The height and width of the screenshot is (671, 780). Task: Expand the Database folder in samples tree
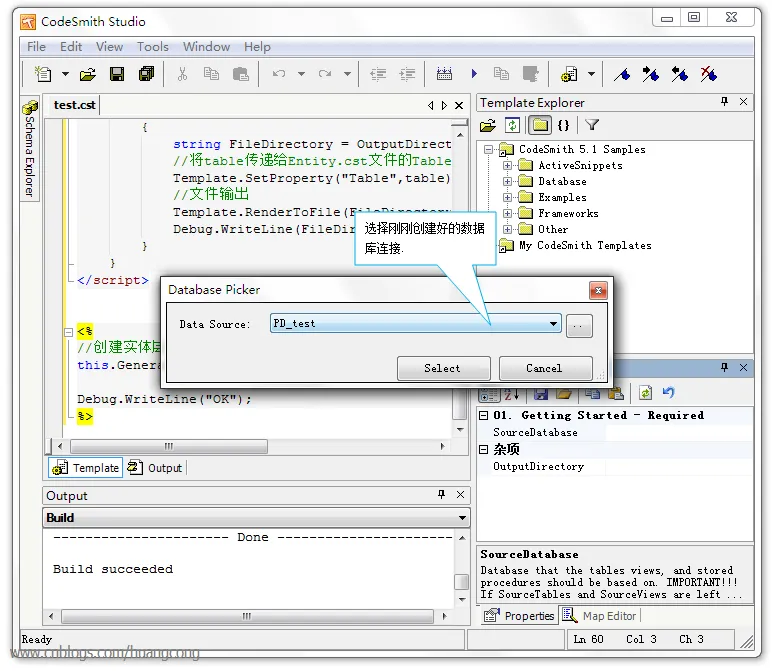(507, 181)
